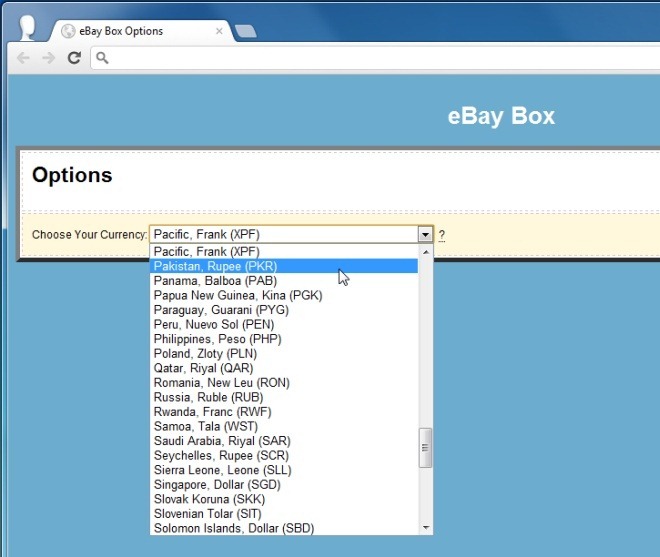The width and height of the screenshot is (660, 557).
Task: Click the profile avatar icon in title bar
Action: click(x=27, y=28)
